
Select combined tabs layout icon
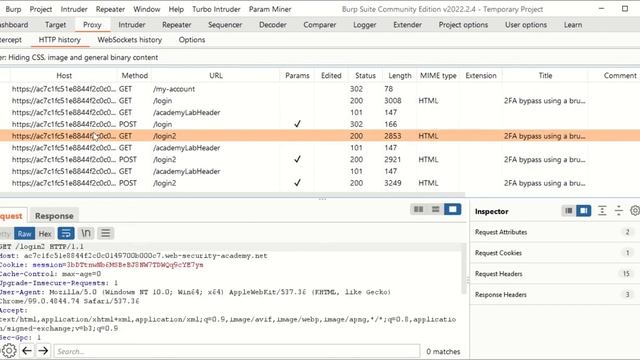[453, 209]
